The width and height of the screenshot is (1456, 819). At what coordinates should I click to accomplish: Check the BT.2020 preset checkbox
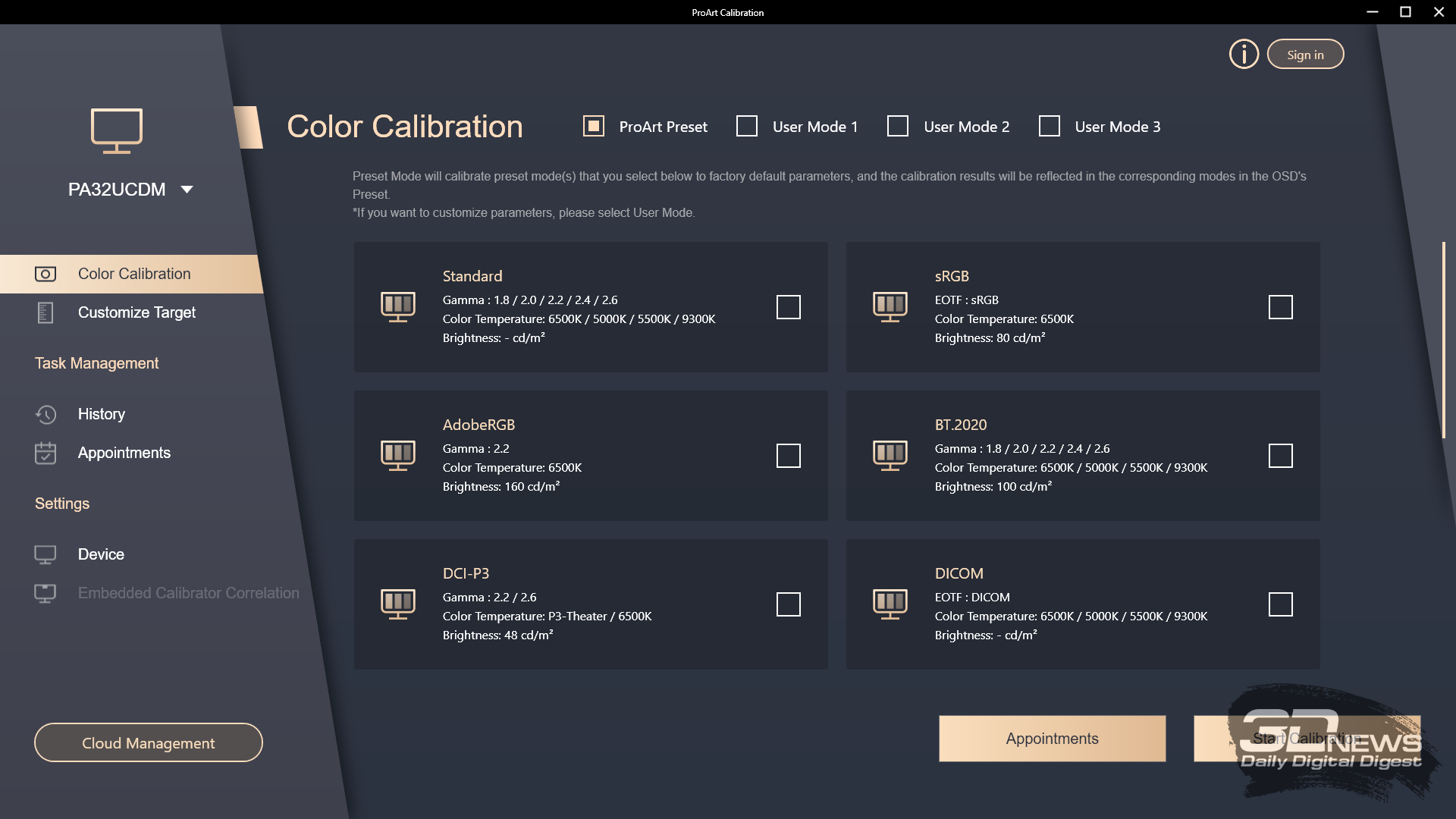[x=1281, y=456]
